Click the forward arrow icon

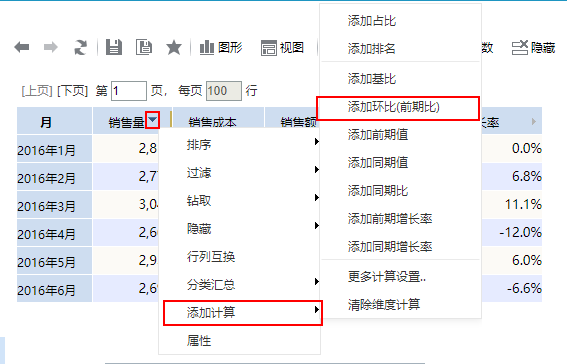click(51, 47)
